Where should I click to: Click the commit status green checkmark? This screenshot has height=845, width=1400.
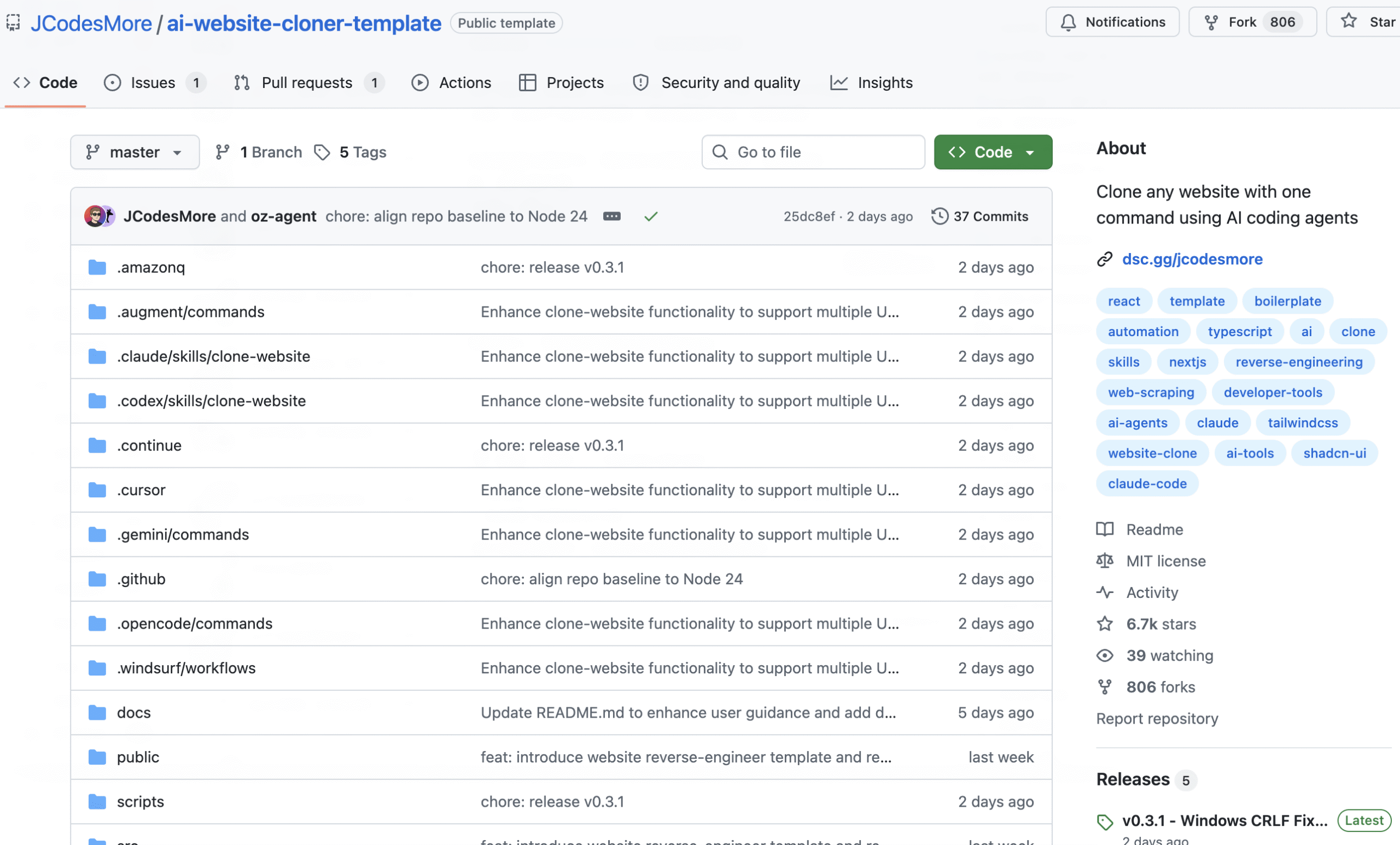tap(651, 216)
